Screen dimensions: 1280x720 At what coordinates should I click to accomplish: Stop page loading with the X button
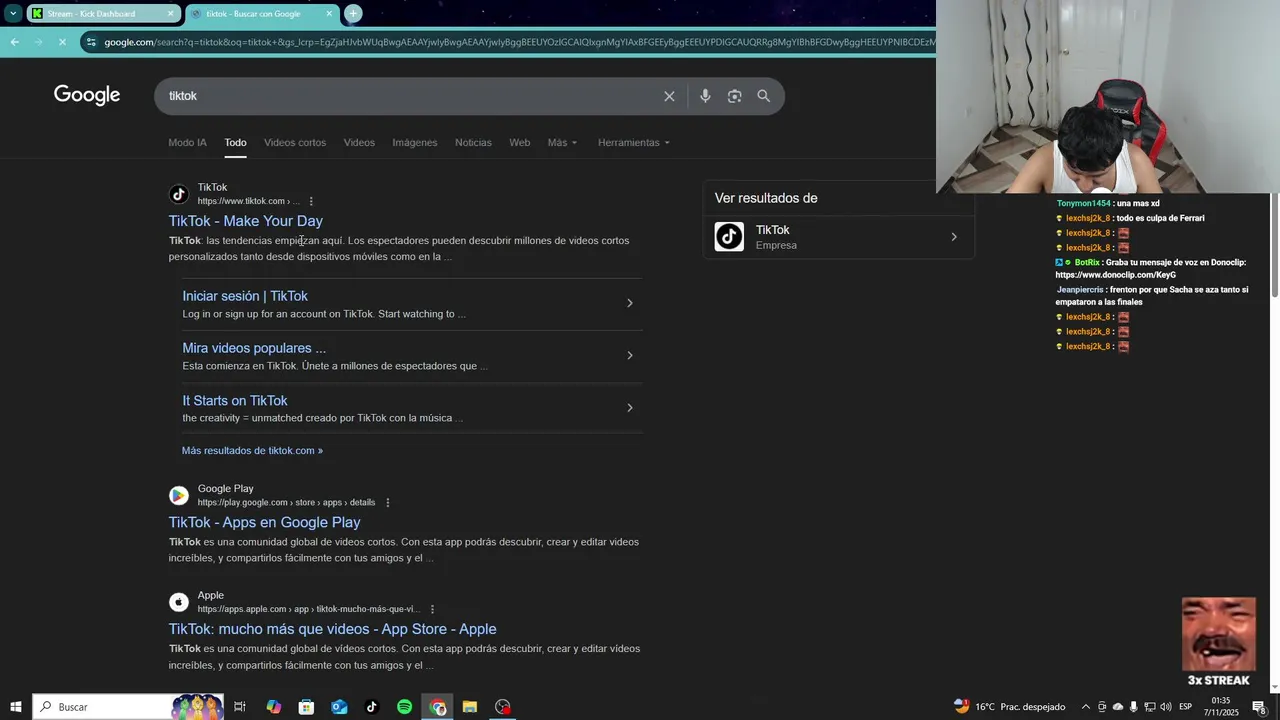click(62, 42)
